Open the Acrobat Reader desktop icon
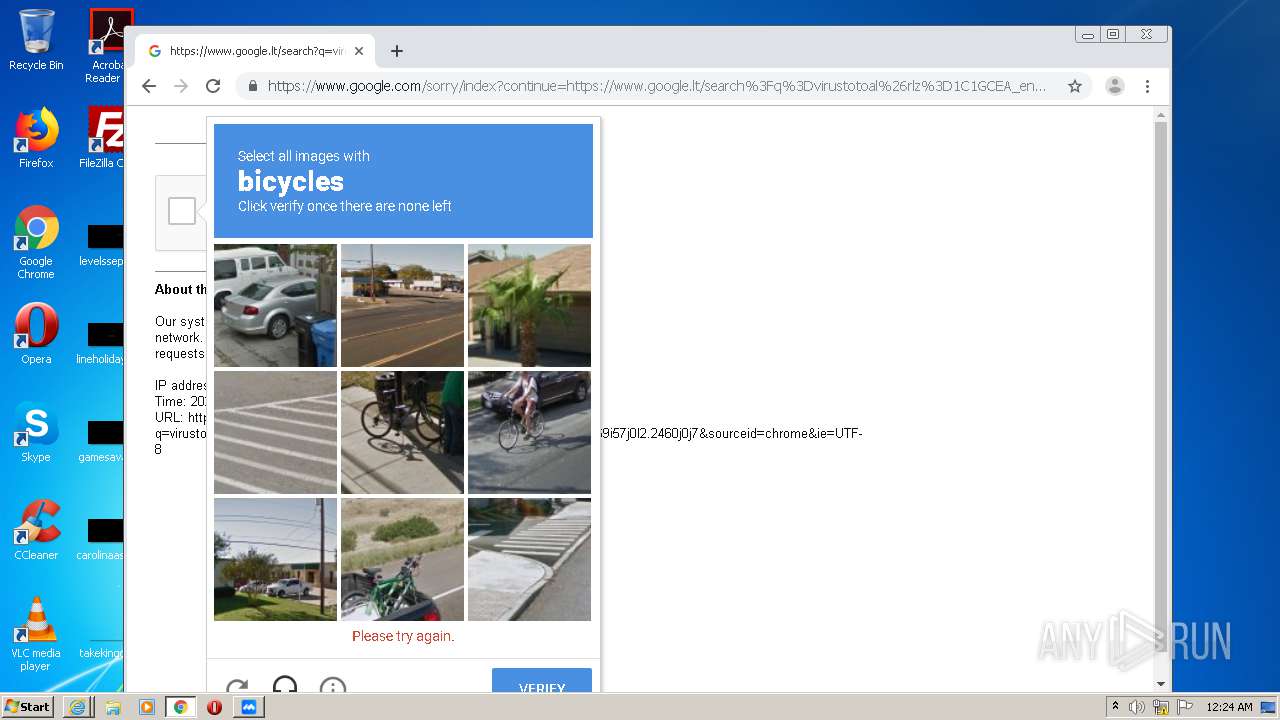Screen dimensions: 1280x720 tap(106, 46)
